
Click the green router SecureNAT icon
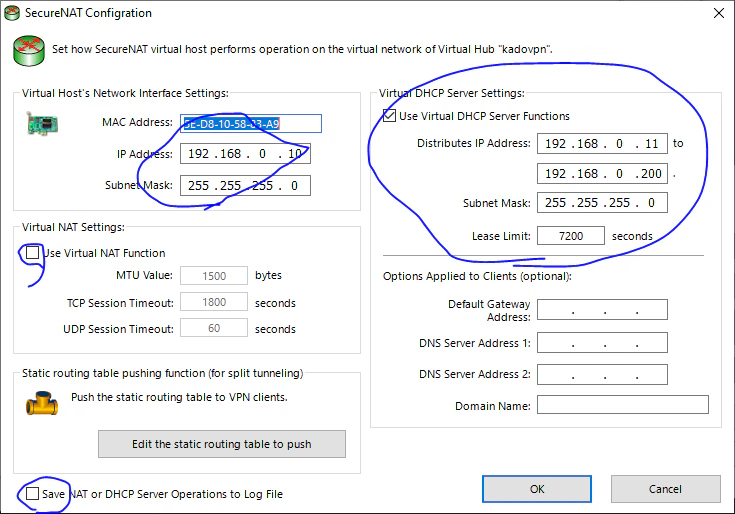click(29, 51)
